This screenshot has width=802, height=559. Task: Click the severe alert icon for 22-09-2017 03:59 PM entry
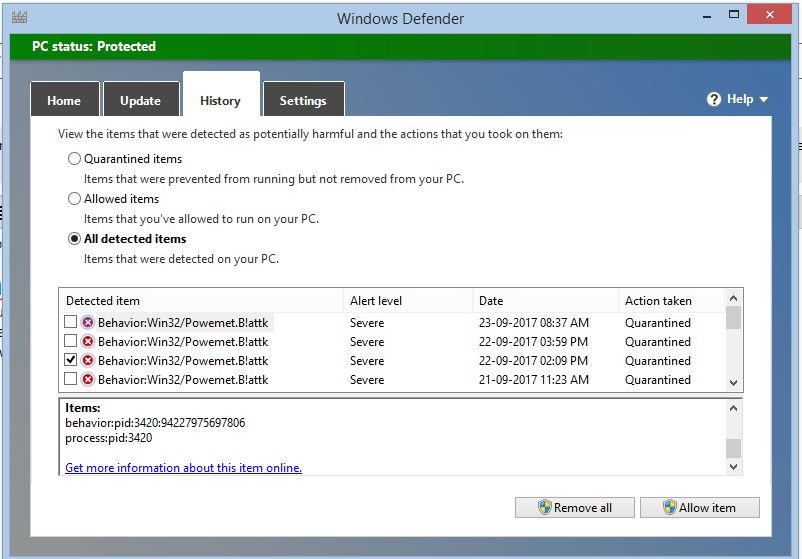(88, 342)
